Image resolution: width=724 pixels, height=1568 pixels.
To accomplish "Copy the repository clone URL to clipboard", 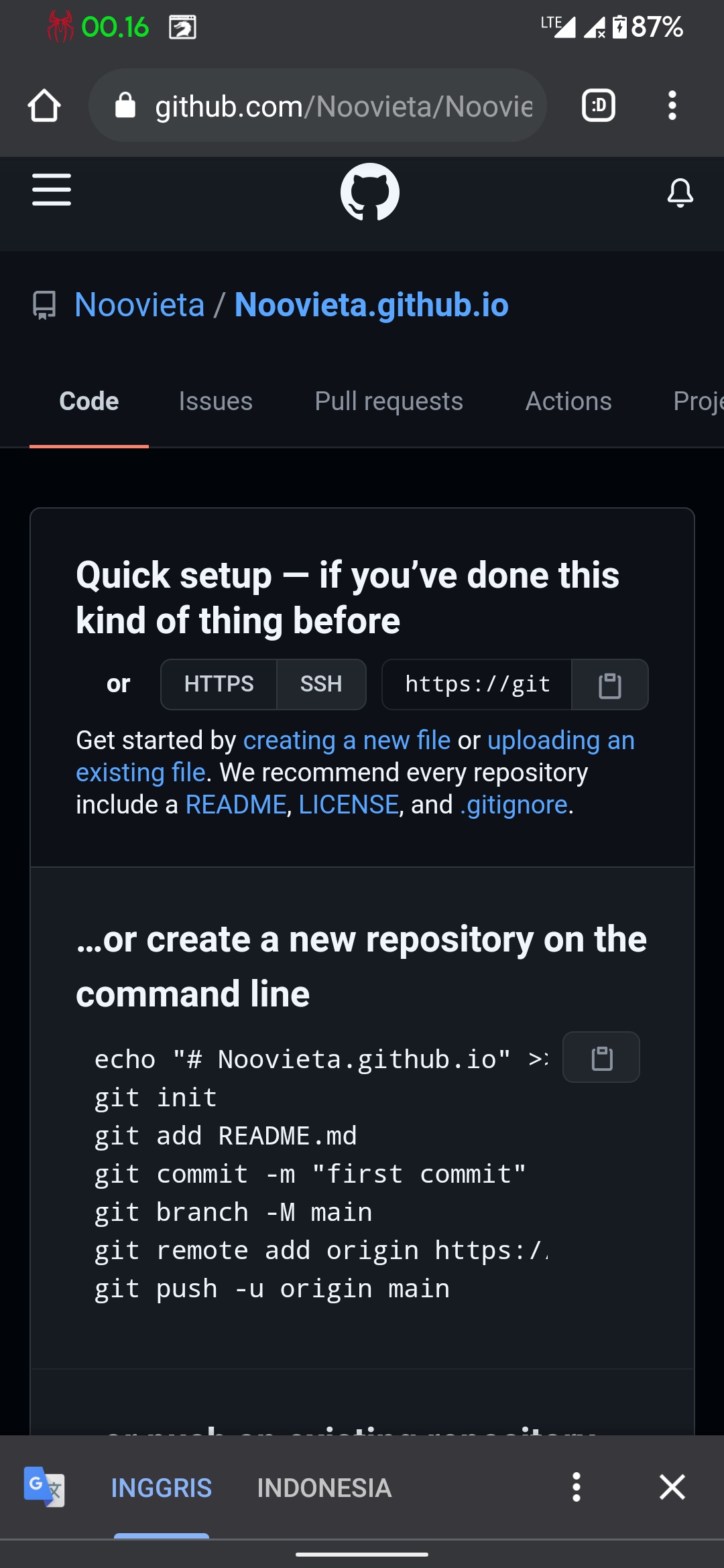I will [609, 685].
